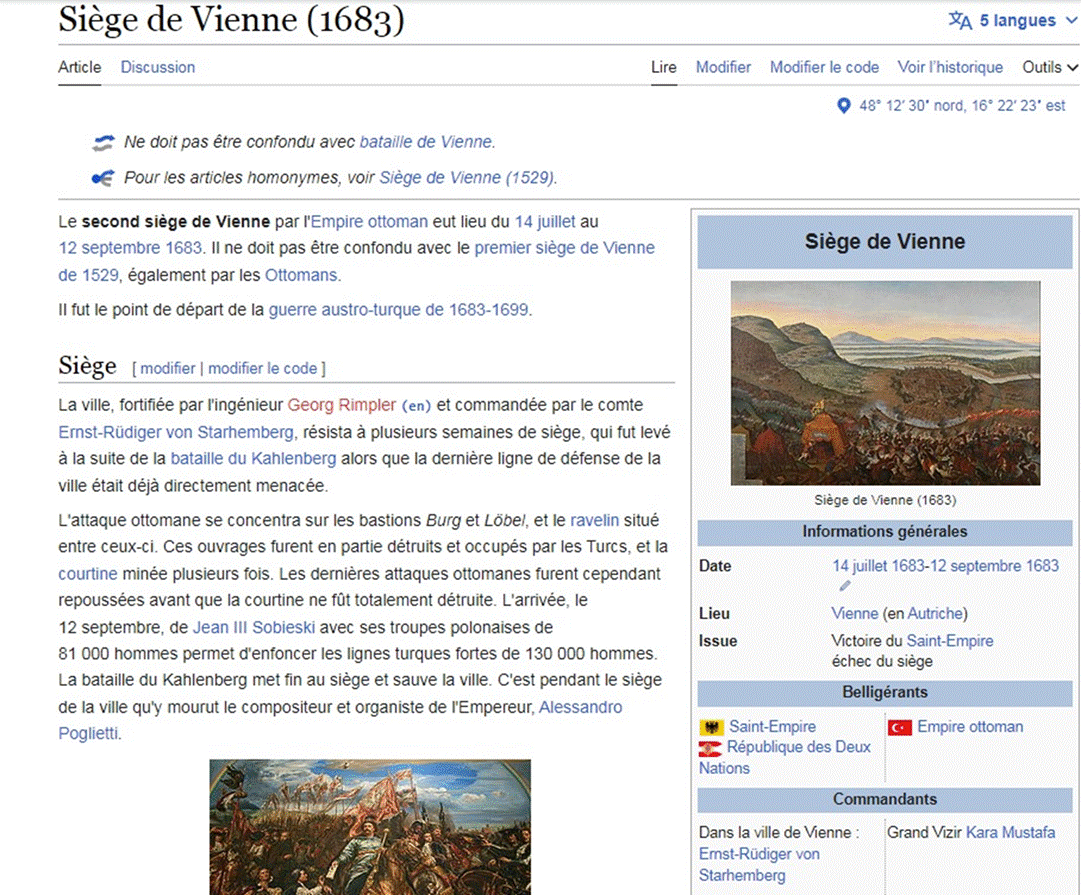Open guerre austro-turque de 1683-1699 link
This screenshot has width=1081, height=895.
point(398,310)
